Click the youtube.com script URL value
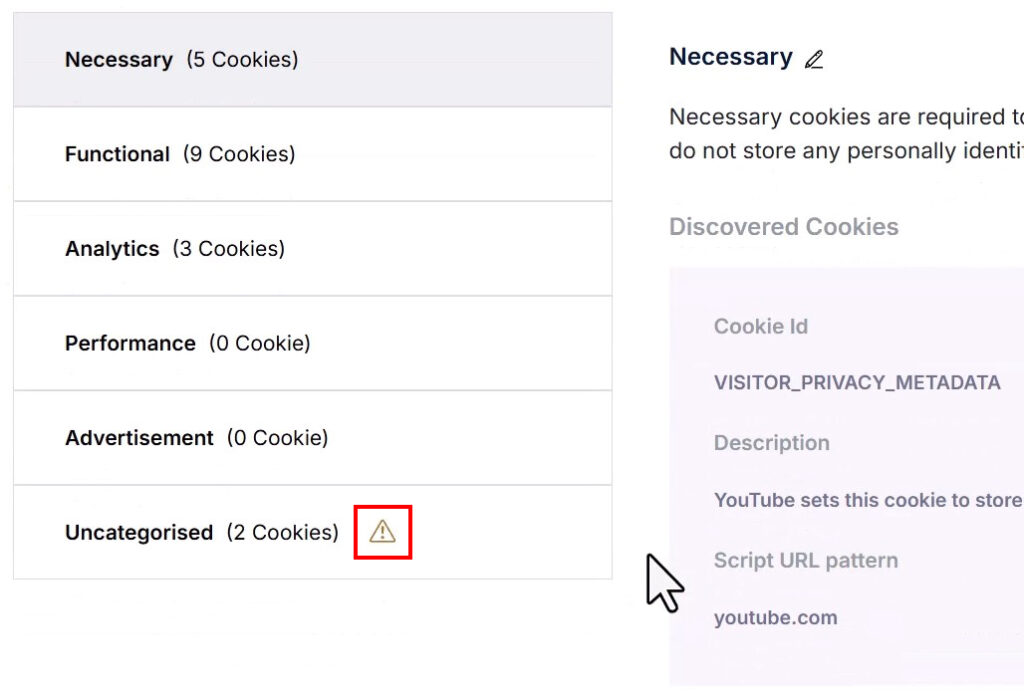The height and width of the screenshot is (700, 1024). (x=775, y=618)
